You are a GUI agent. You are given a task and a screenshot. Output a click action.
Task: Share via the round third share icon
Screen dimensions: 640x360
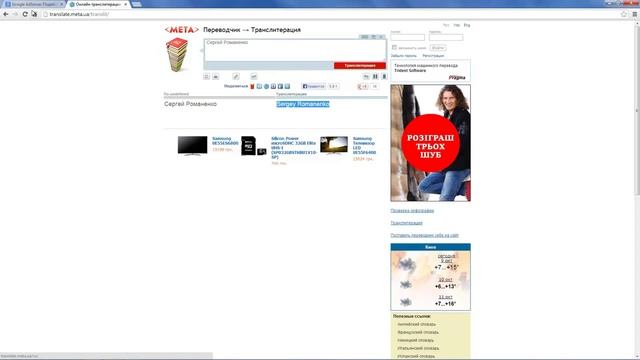266,86
